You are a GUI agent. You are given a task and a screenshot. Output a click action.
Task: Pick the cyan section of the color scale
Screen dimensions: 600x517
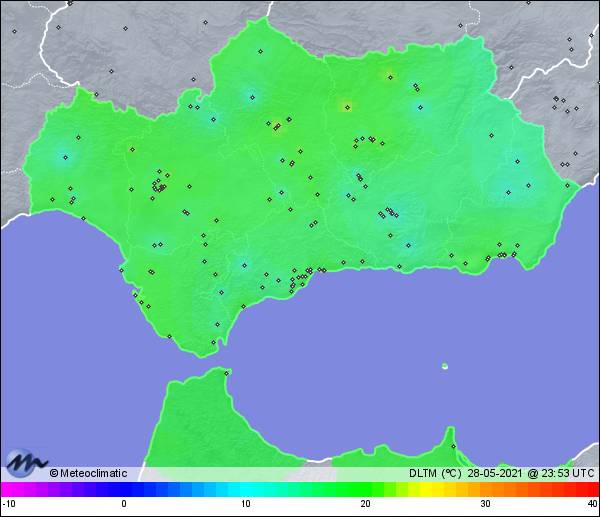pyautogui.click(x=246, y=489)
